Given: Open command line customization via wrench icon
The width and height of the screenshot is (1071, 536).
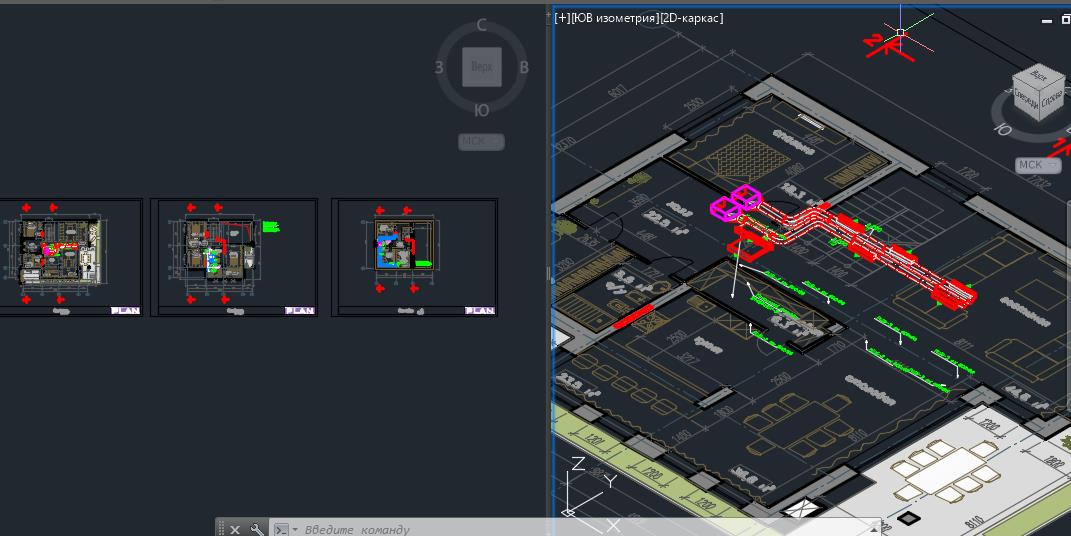Looking at the screenshot, I should (x=257, y=529).
